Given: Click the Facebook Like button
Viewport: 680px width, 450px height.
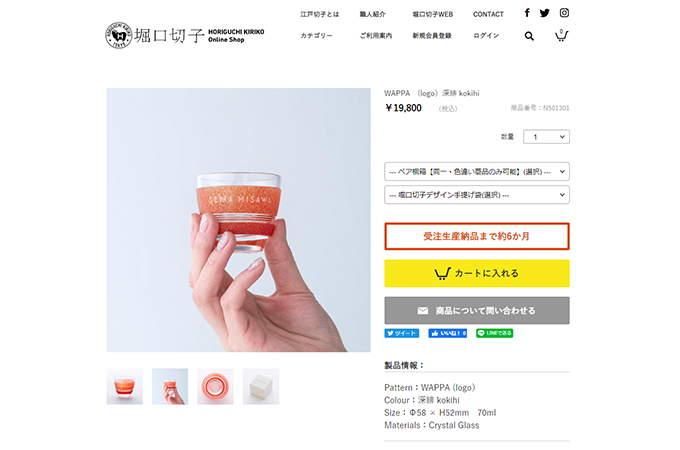Looking at the screenshot, I should (x=448, y=333).
